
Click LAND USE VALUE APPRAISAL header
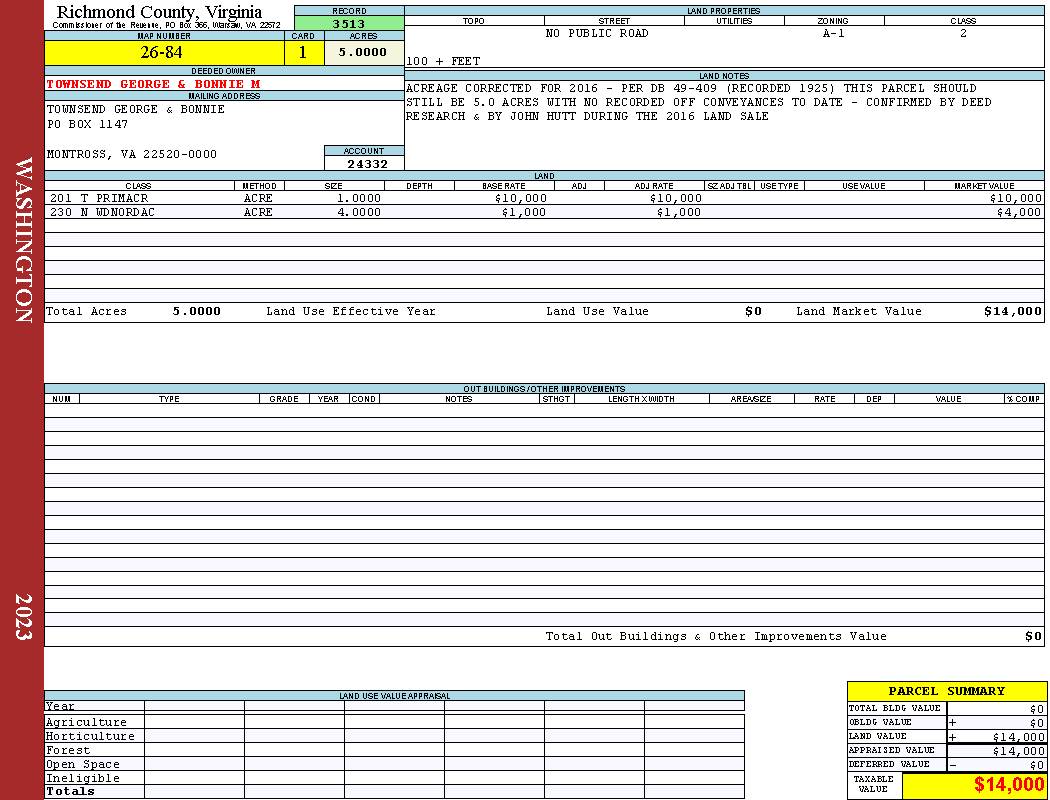click(394, 696)
